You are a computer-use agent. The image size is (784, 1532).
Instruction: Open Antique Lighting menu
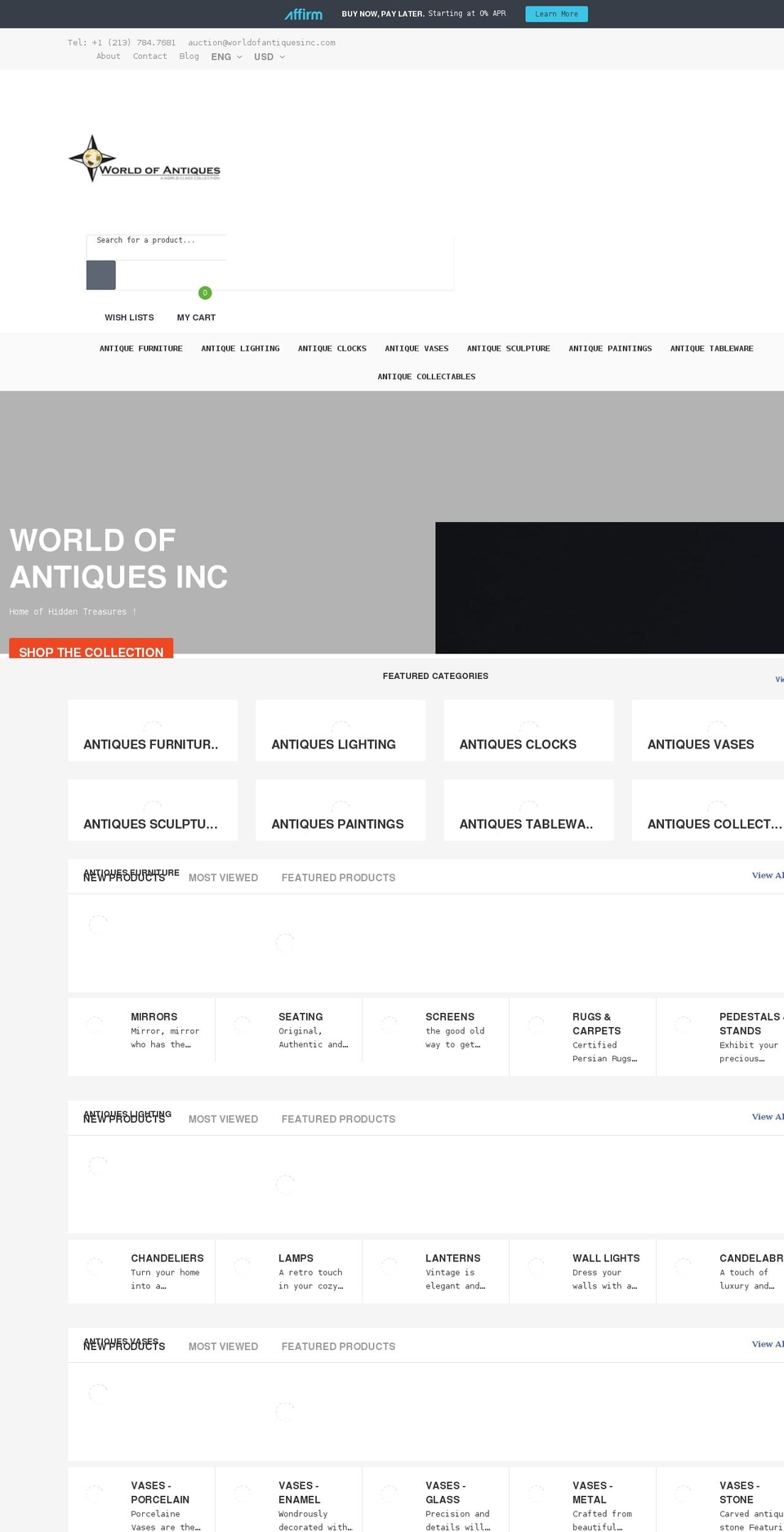(x=240, y=349)
